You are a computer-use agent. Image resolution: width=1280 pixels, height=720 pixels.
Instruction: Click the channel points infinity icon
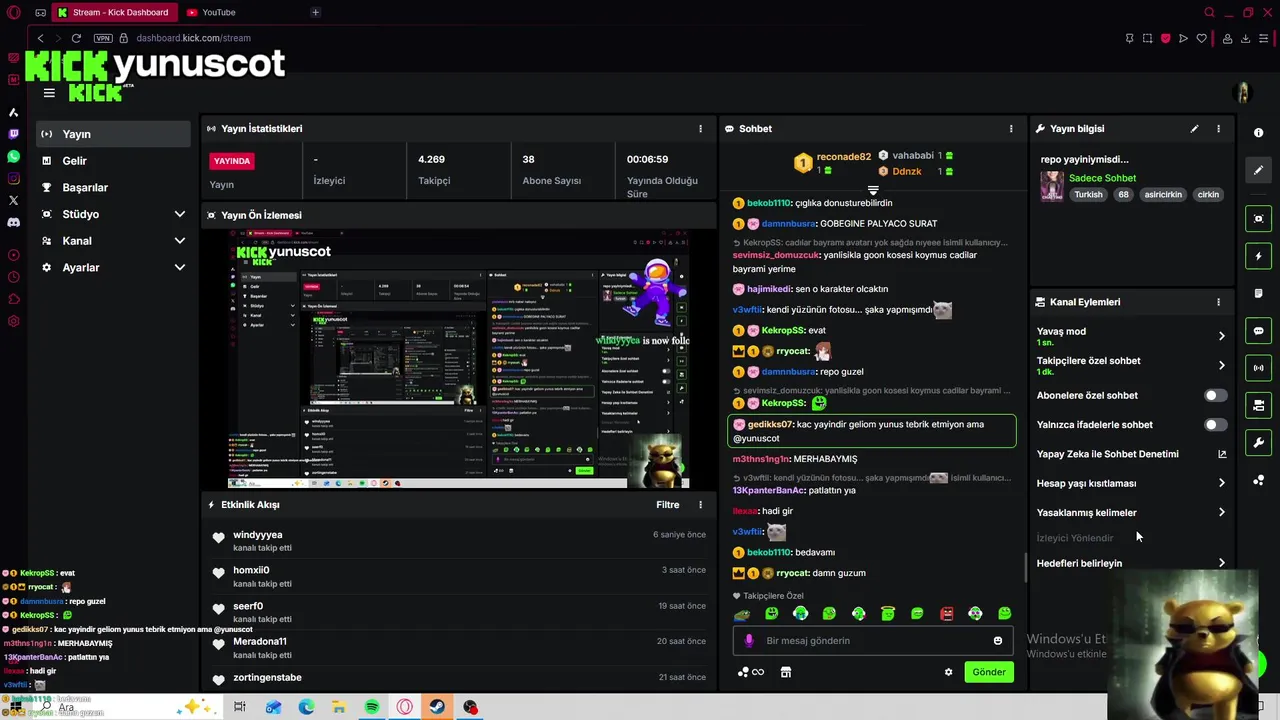pos(751,672)
